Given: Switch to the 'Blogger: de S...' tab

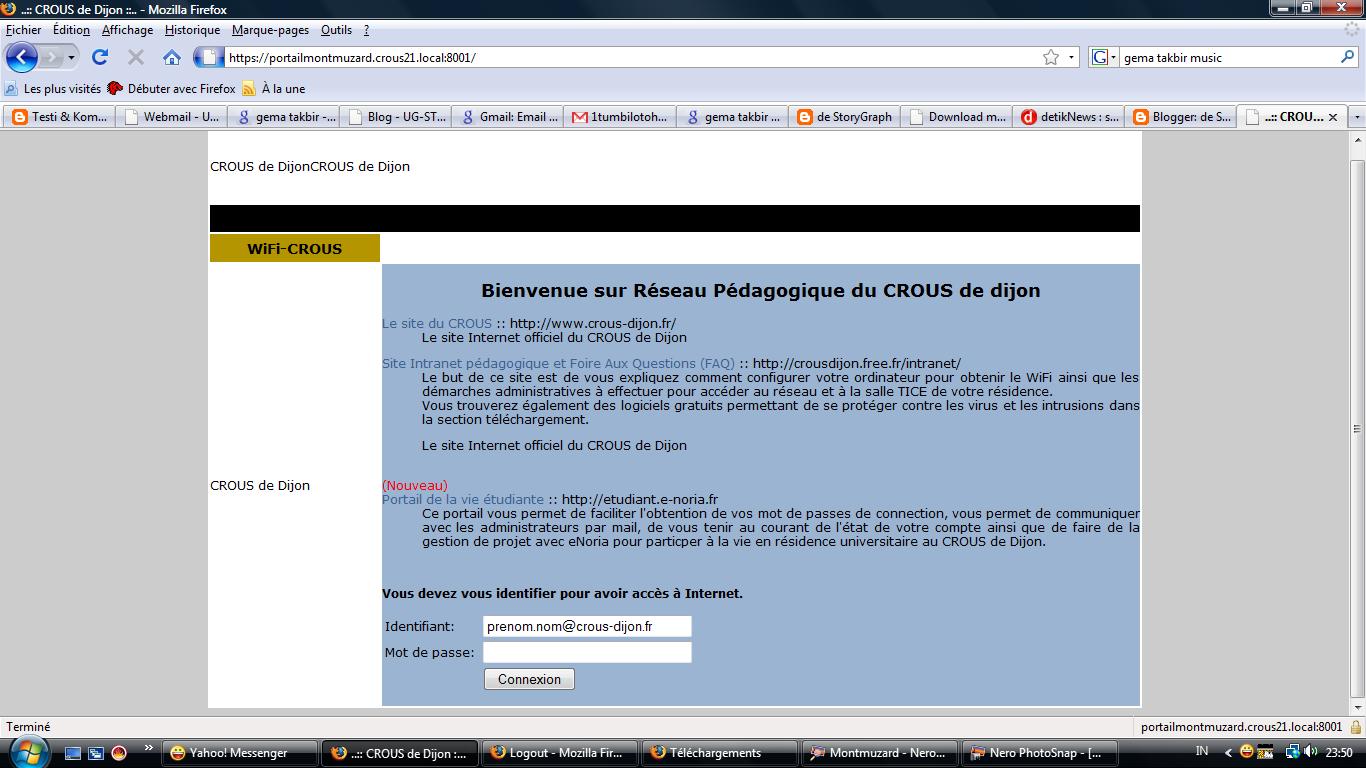Looking at the screenshot, I should pyautogui.click(x=1179, y=117).
